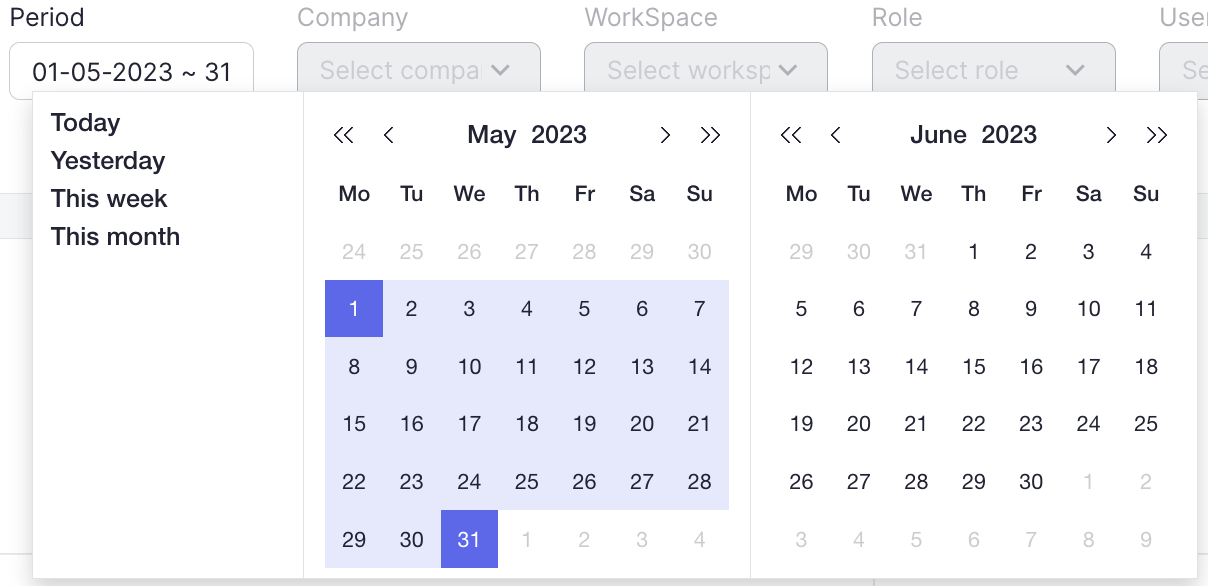Advance May calendar to next month
Image resolution: width=1208 pixels, height=586 pixels.
[x=665, y=135]
